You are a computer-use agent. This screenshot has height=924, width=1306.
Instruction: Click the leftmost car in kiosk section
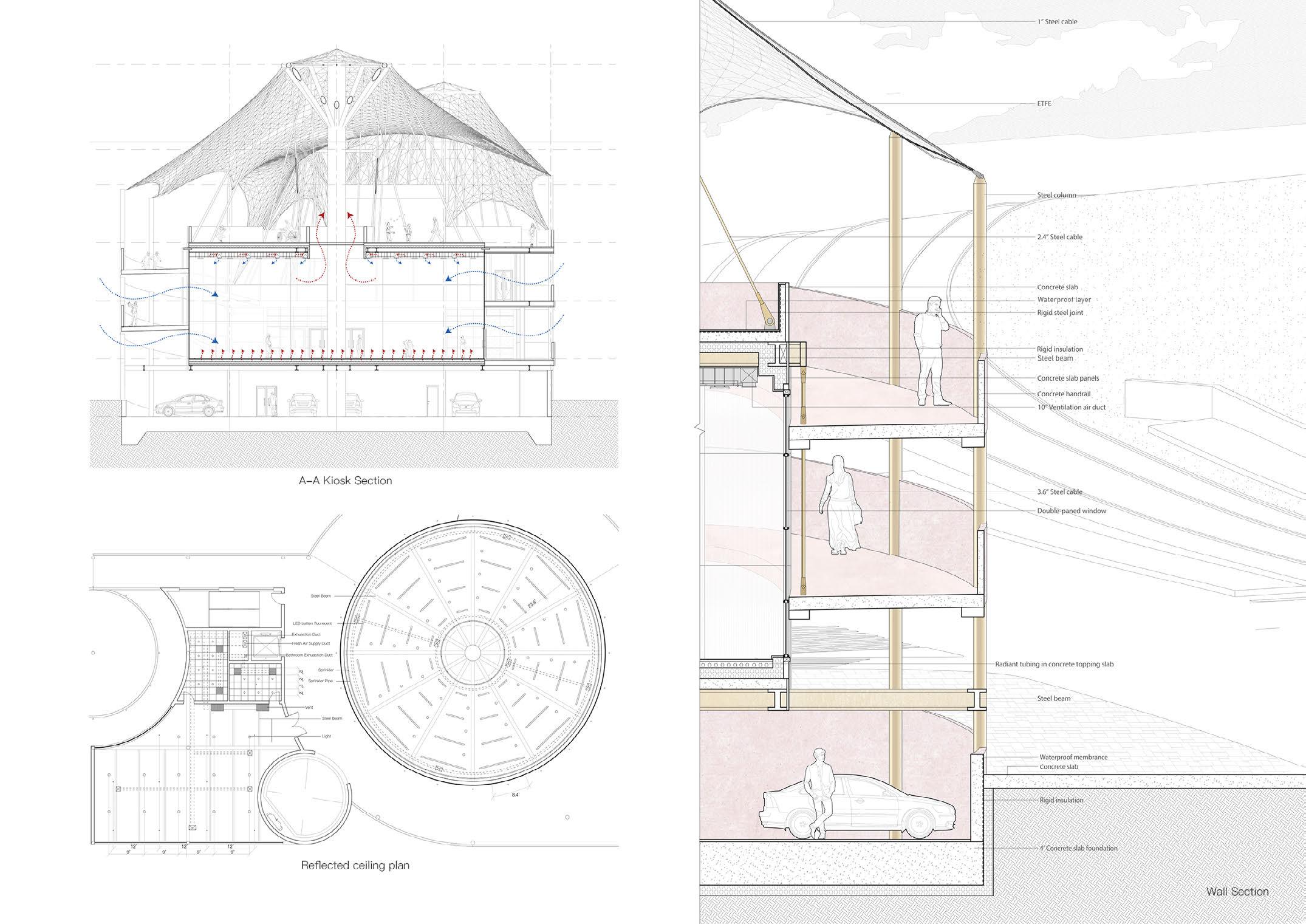click(188, 406)
